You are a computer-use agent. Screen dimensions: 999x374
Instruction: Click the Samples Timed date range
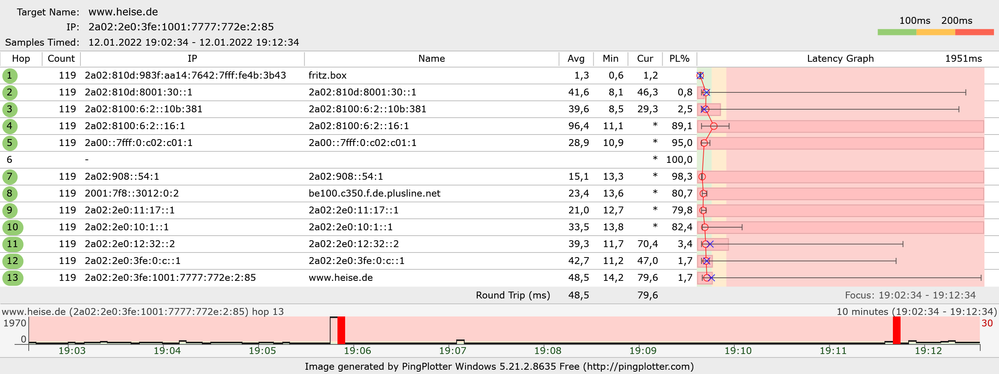point(194,43)
